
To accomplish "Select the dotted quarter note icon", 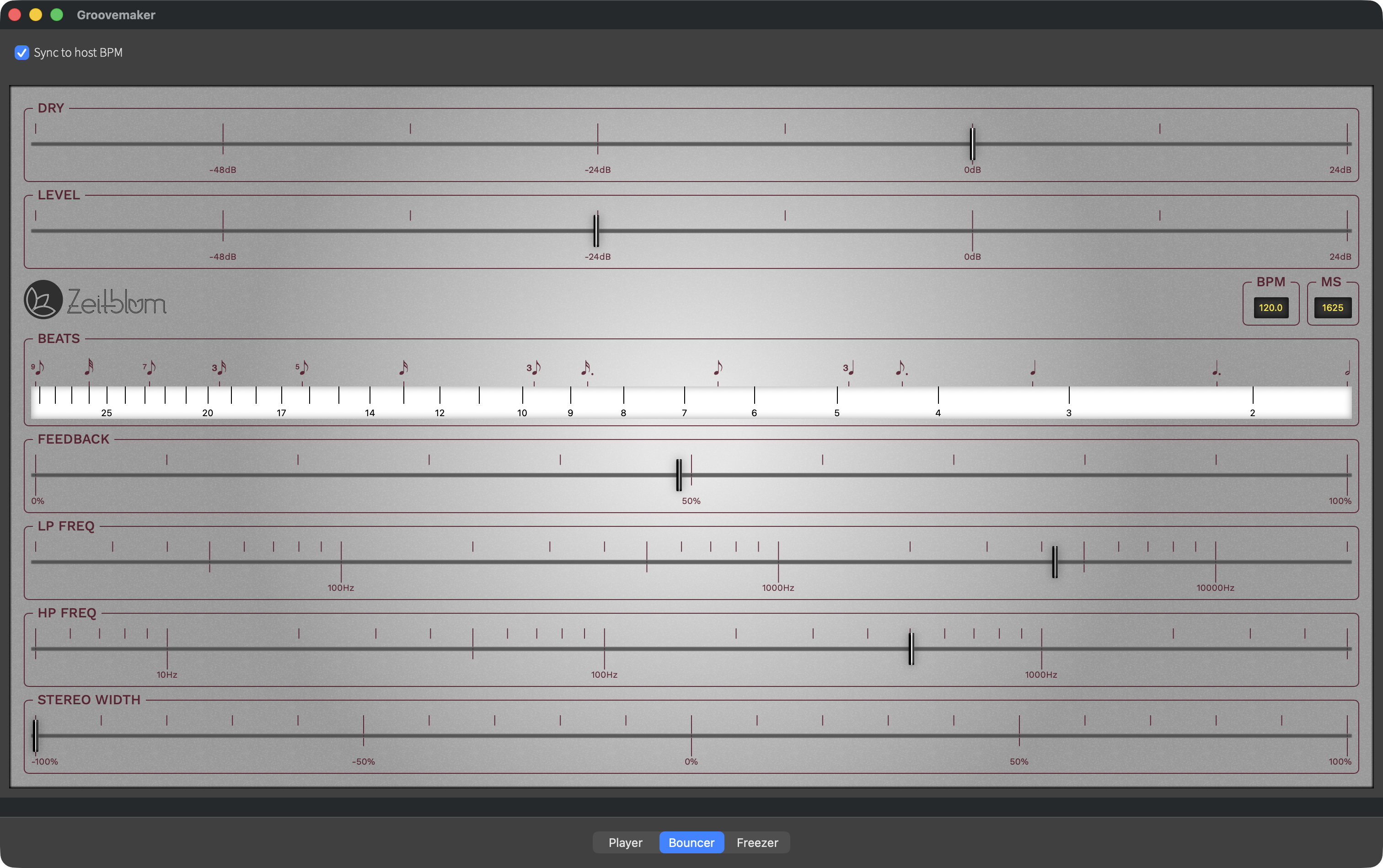I will pos(1217,367).
